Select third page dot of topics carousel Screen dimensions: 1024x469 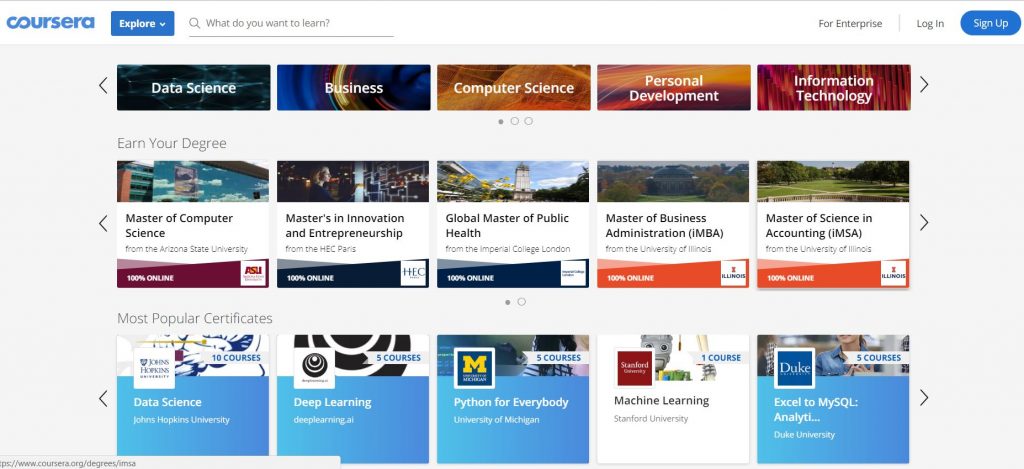click(x=528, y=121)
